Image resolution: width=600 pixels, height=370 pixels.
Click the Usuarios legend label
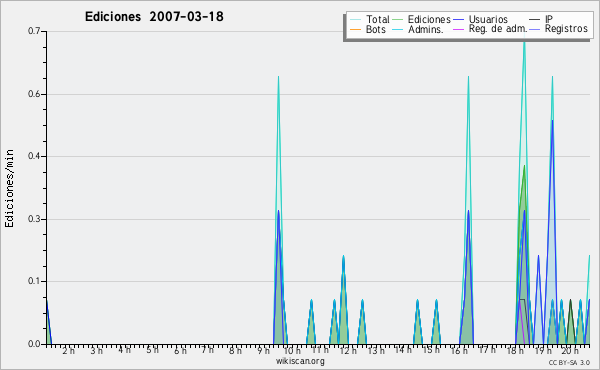click(488, 19)
